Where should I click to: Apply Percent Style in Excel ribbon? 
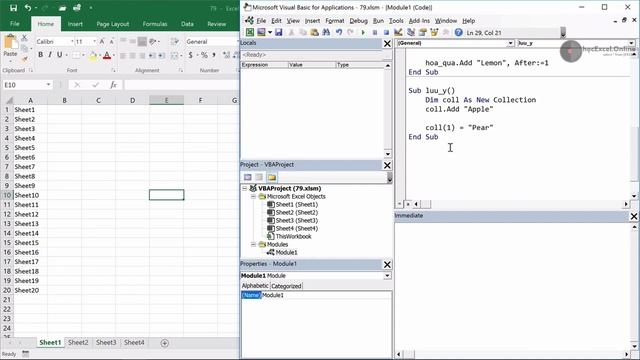tap(204, 55)
